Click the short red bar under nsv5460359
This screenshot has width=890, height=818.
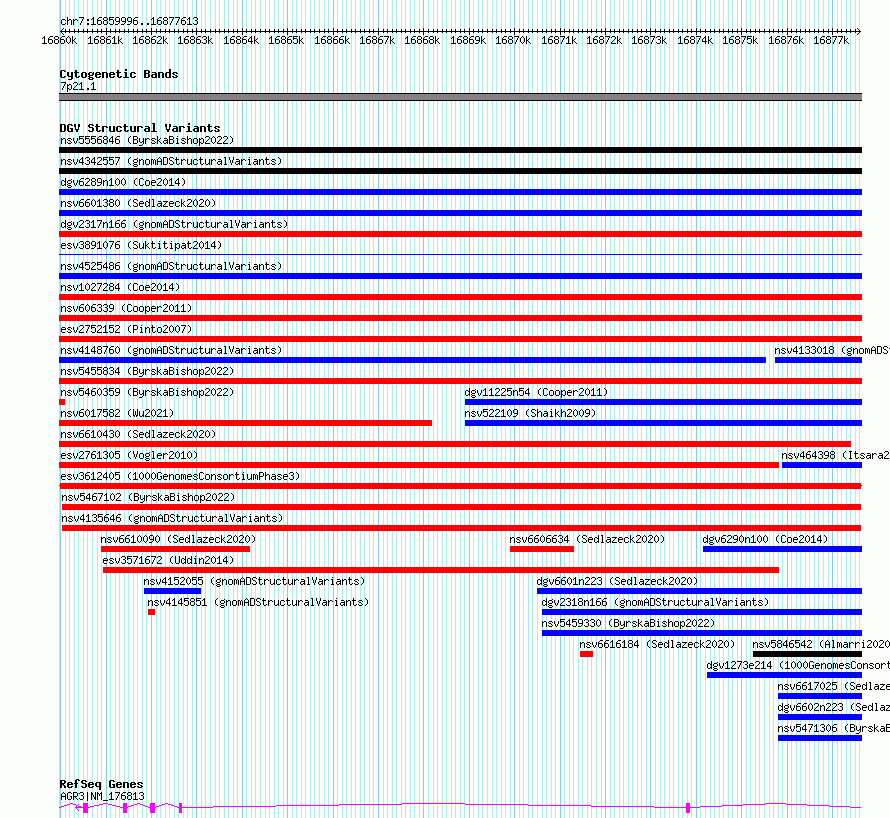click(62, 402)
